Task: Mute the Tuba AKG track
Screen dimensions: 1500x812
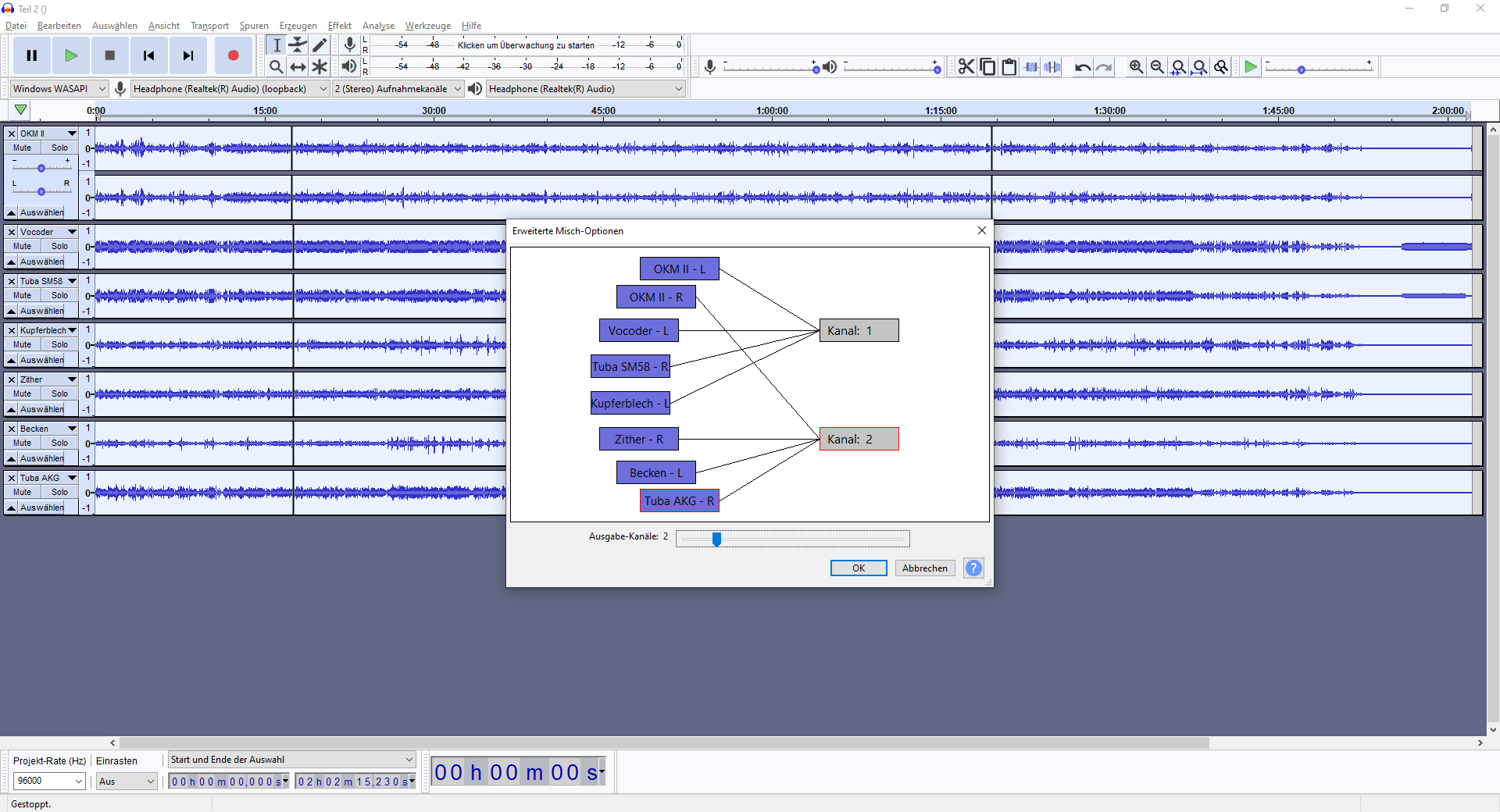Action: point(23,492)
